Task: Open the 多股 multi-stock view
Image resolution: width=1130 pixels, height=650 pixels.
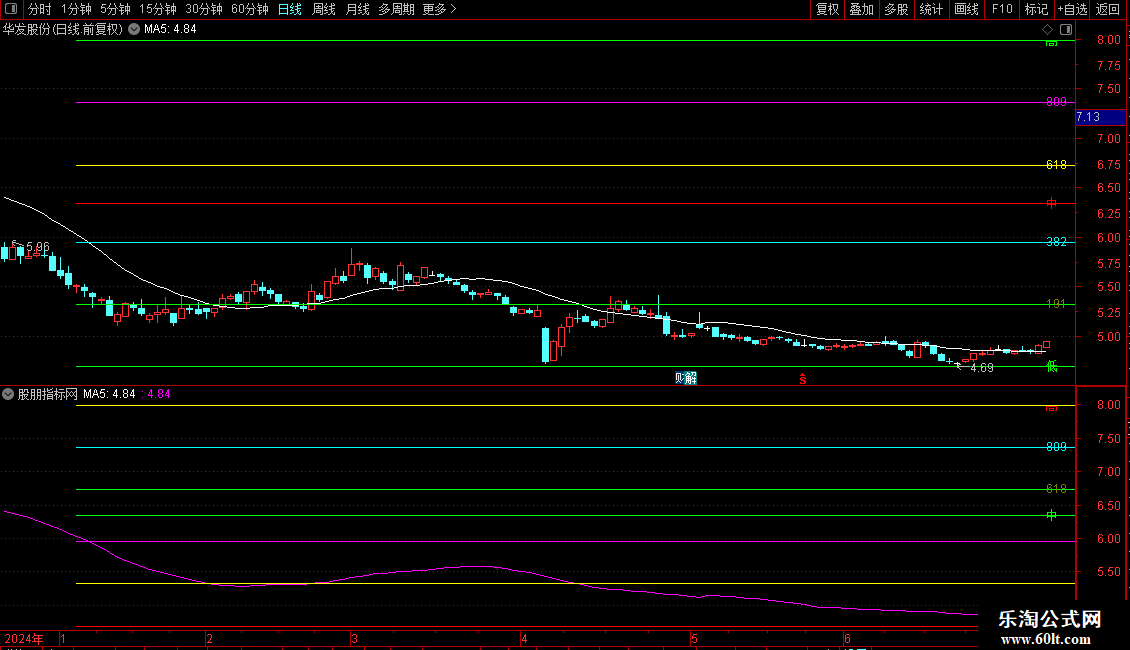Action: click(896, 9)
